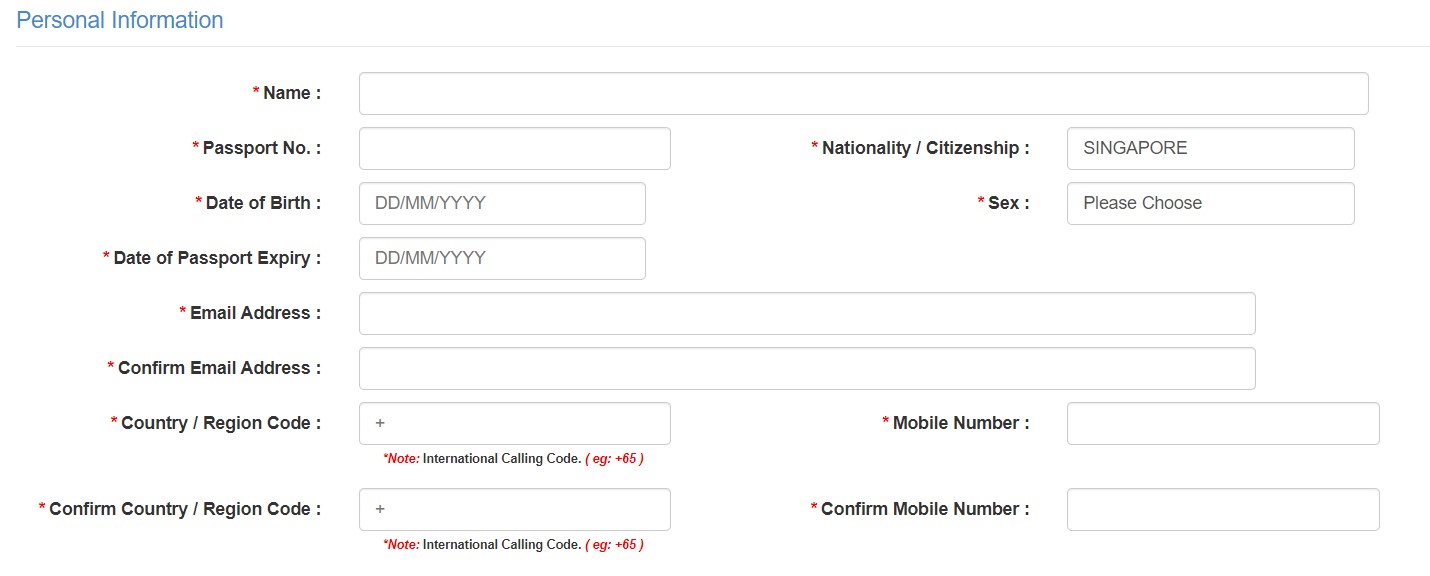
Task: Click the "Nationality / Citizenship :" label
Action: 925,148
